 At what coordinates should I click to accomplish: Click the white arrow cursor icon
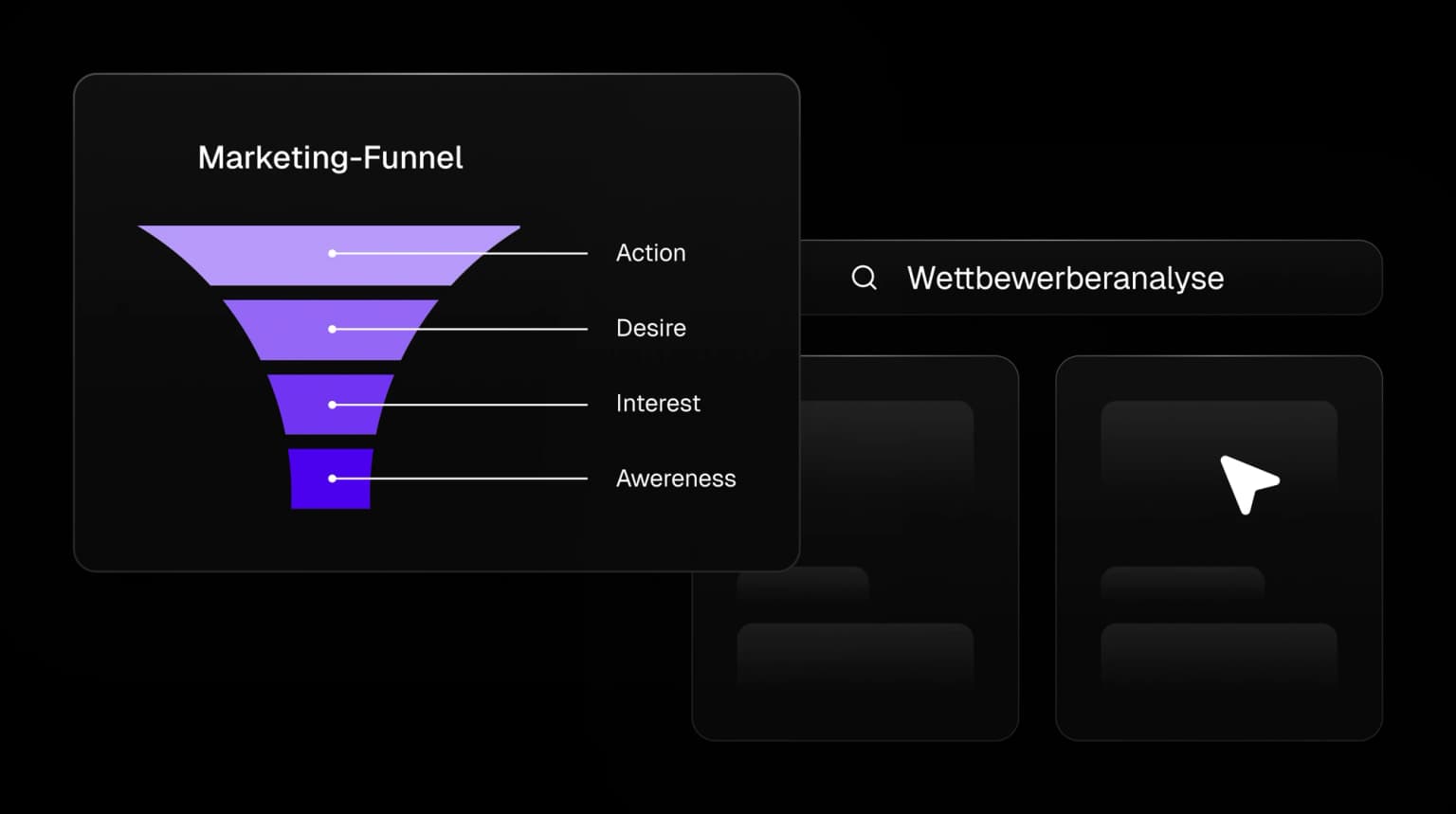point(1247,482)
